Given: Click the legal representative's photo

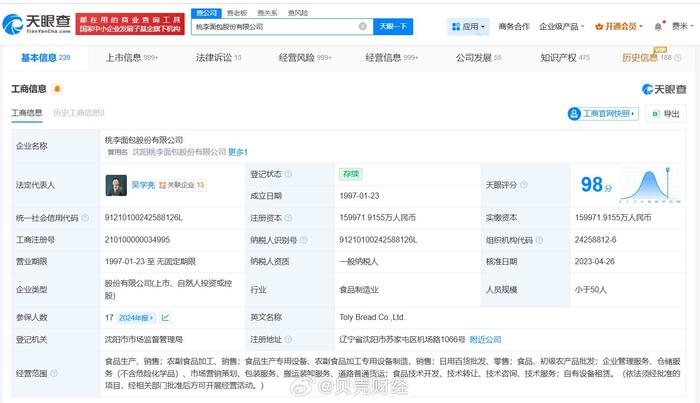Looking at the screenshot, I should coord(116,185).
